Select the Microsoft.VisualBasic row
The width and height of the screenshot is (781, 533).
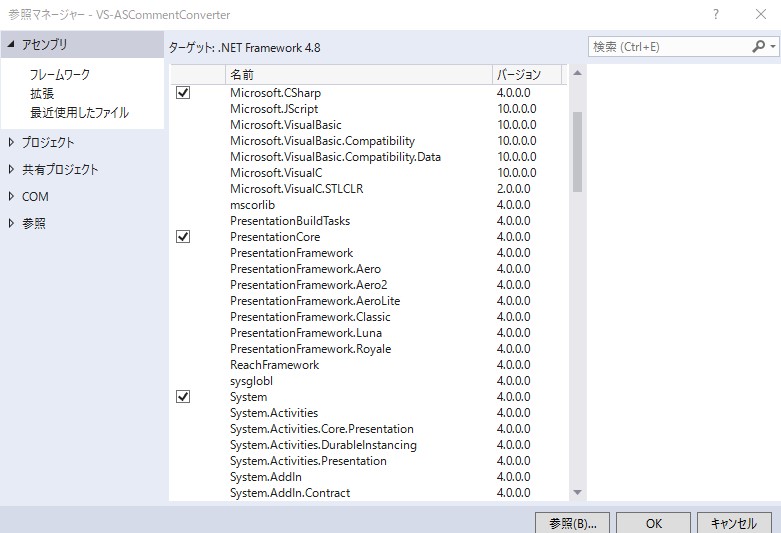click(x=369, y=125)
